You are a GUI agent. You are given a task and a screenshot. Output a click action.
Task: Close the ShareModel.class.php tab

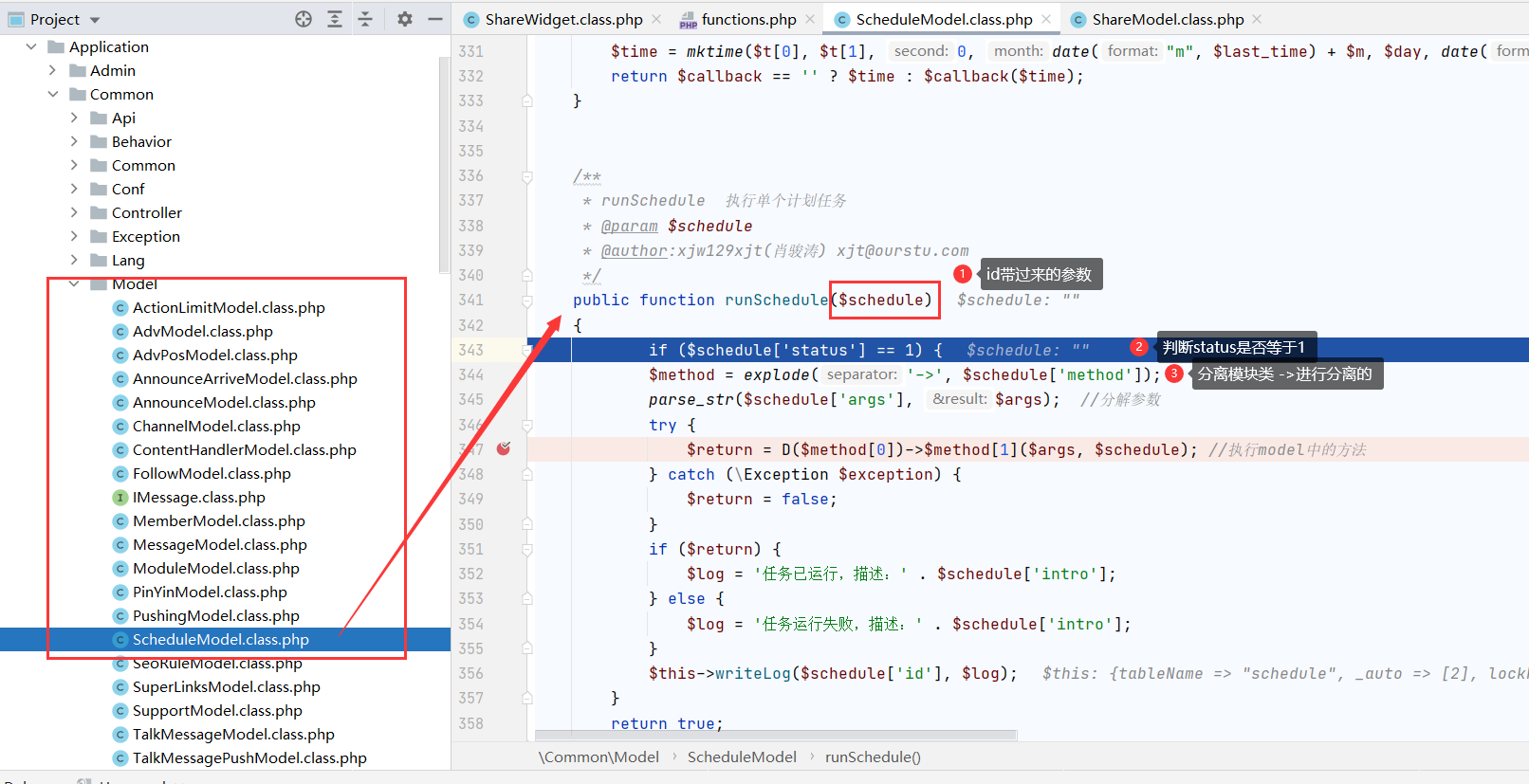pos(1257,19)
